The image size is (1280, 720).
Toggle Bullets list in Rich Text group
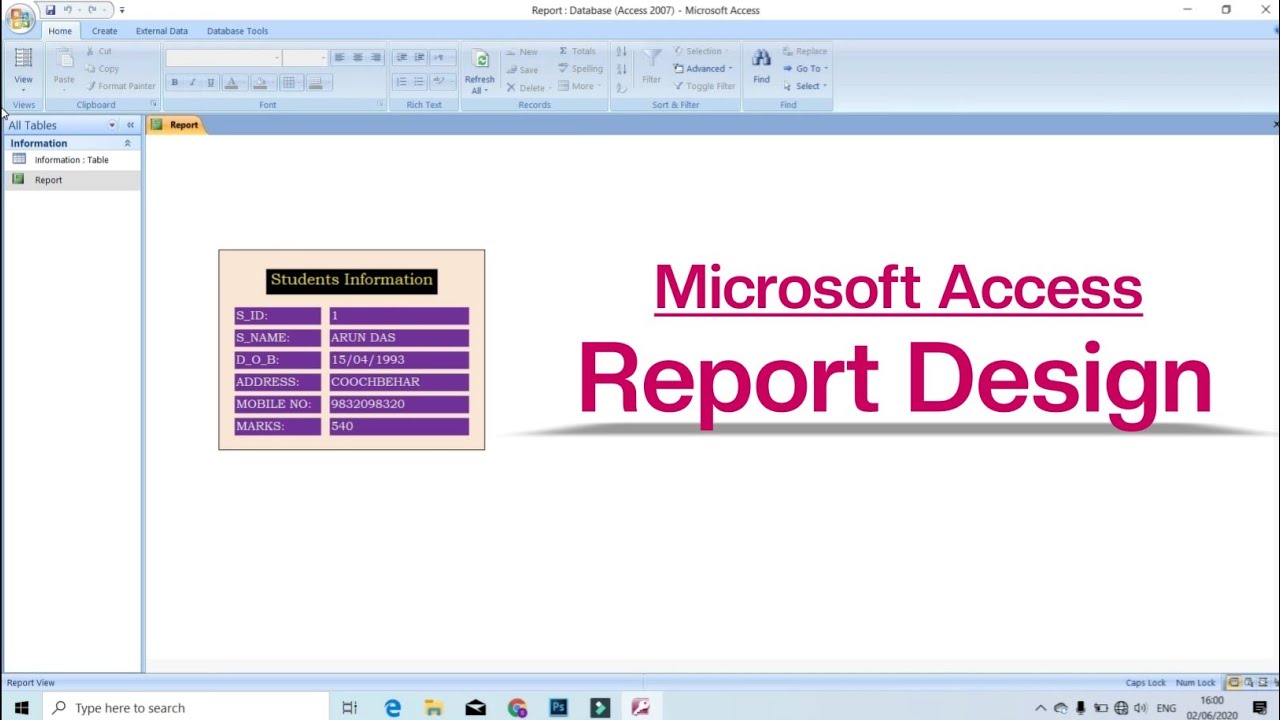click(x=419, y=82)
